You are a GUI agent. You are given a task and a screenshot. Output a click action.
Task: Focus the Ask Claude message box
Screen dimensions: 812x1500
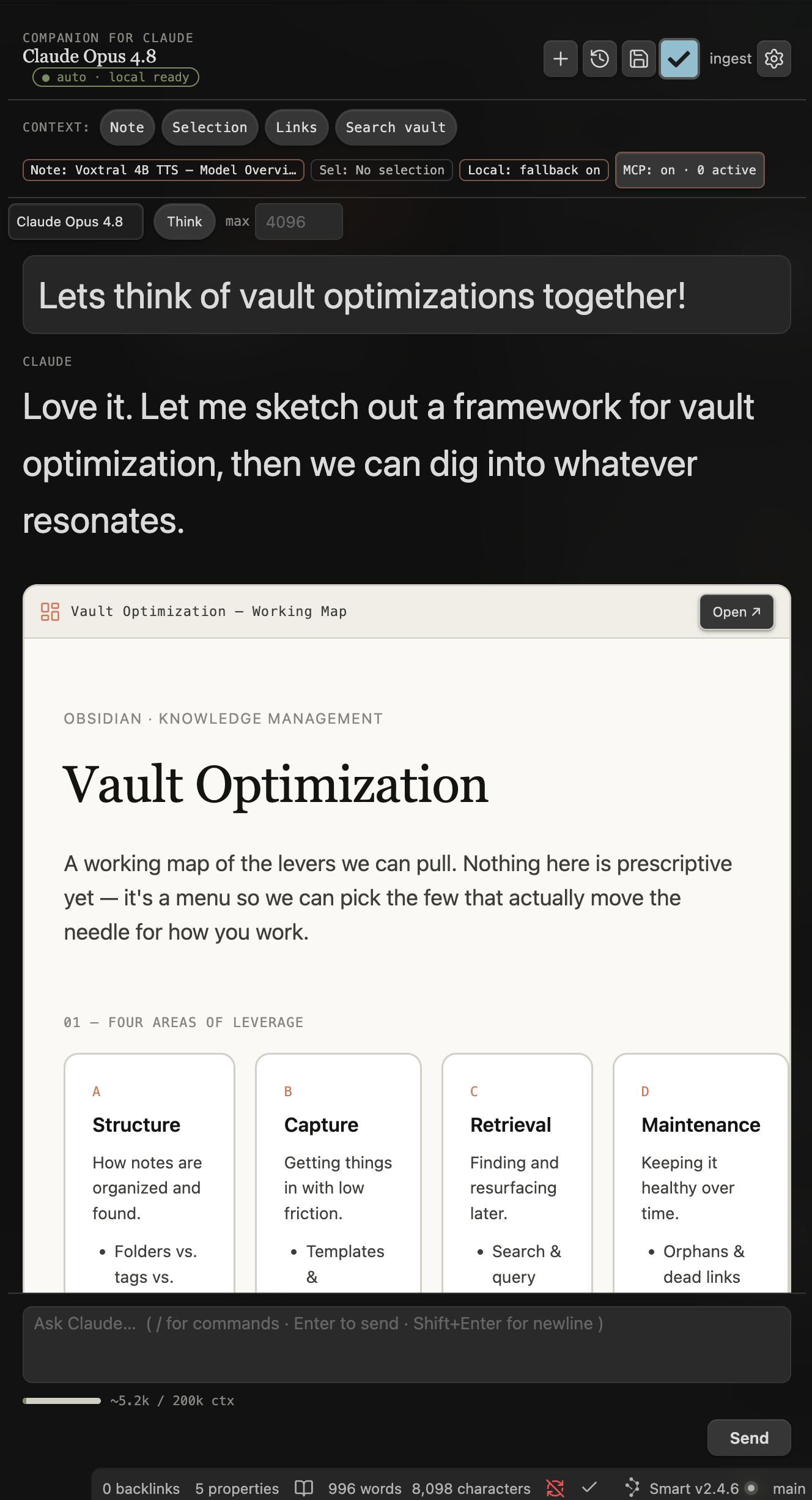407,1344
